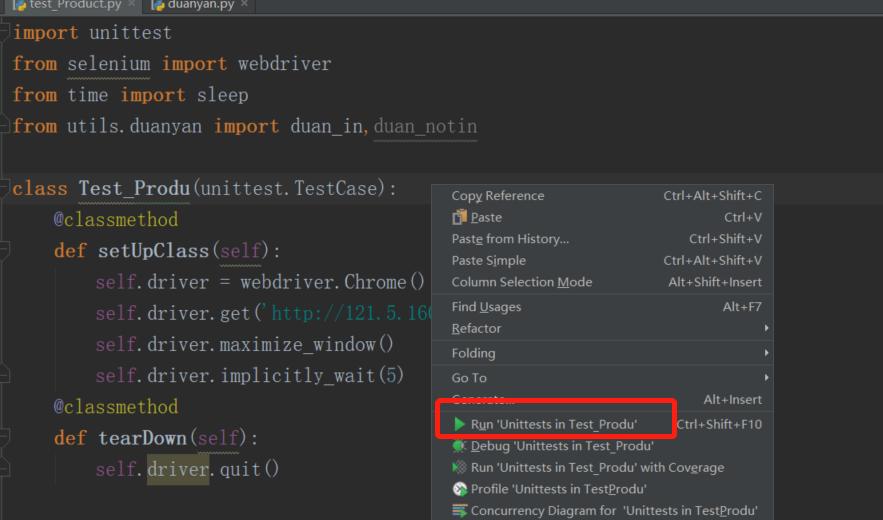
Task: Open Concurrency Diagram for Unittests
Action: tap(603, 510)
